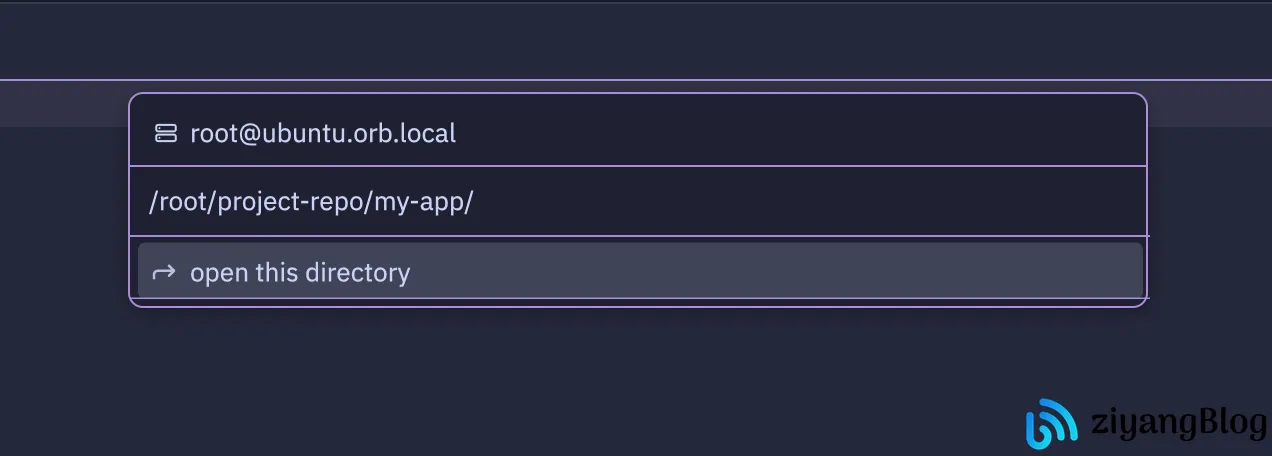Click the ziyangBlog watermark text
The width and height of the screenshot is (1272, 456).
tap(1176, 424)
